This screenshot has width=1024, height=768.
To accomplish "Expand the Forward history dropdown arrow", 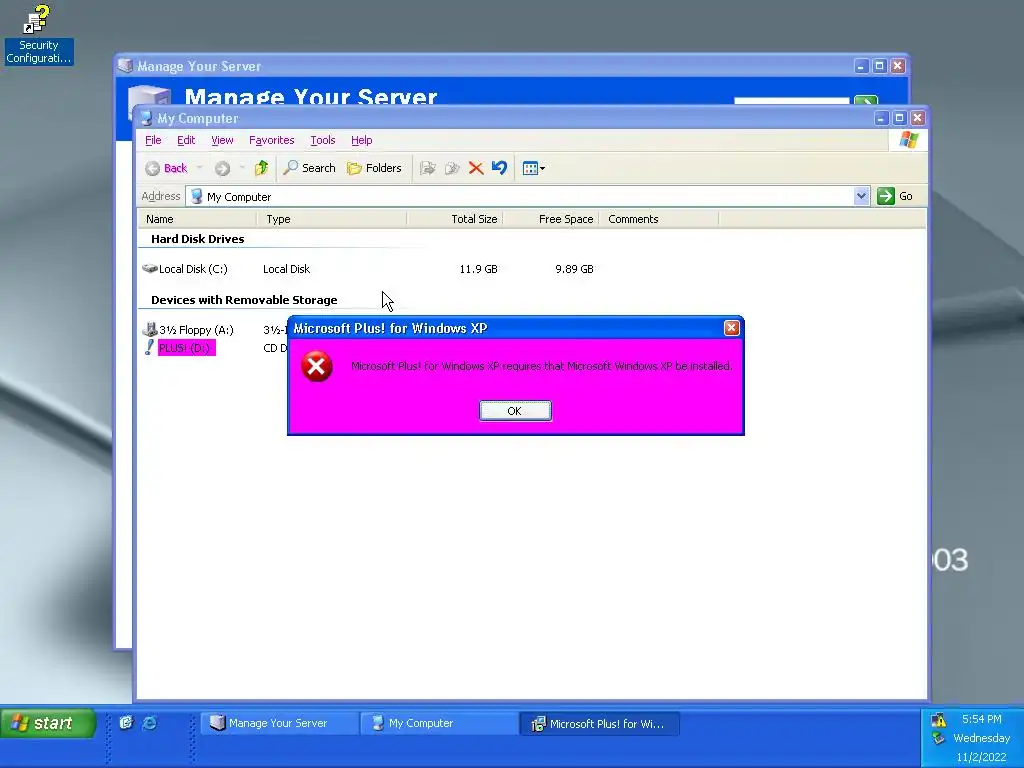I will click(x=242, y=168).
